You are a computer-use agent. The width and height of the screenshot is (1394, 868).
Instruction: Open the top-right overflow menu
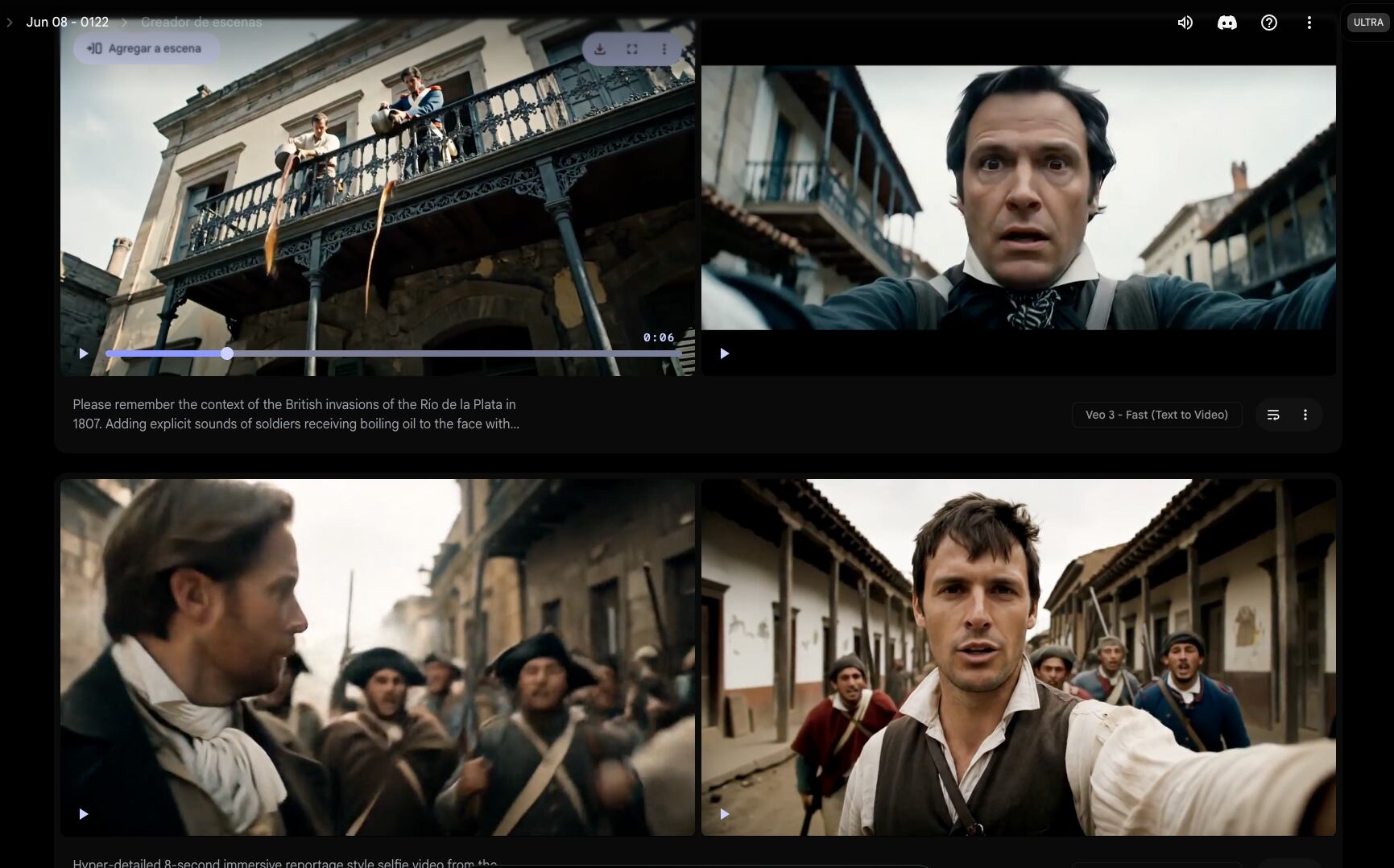[1309, 23]
